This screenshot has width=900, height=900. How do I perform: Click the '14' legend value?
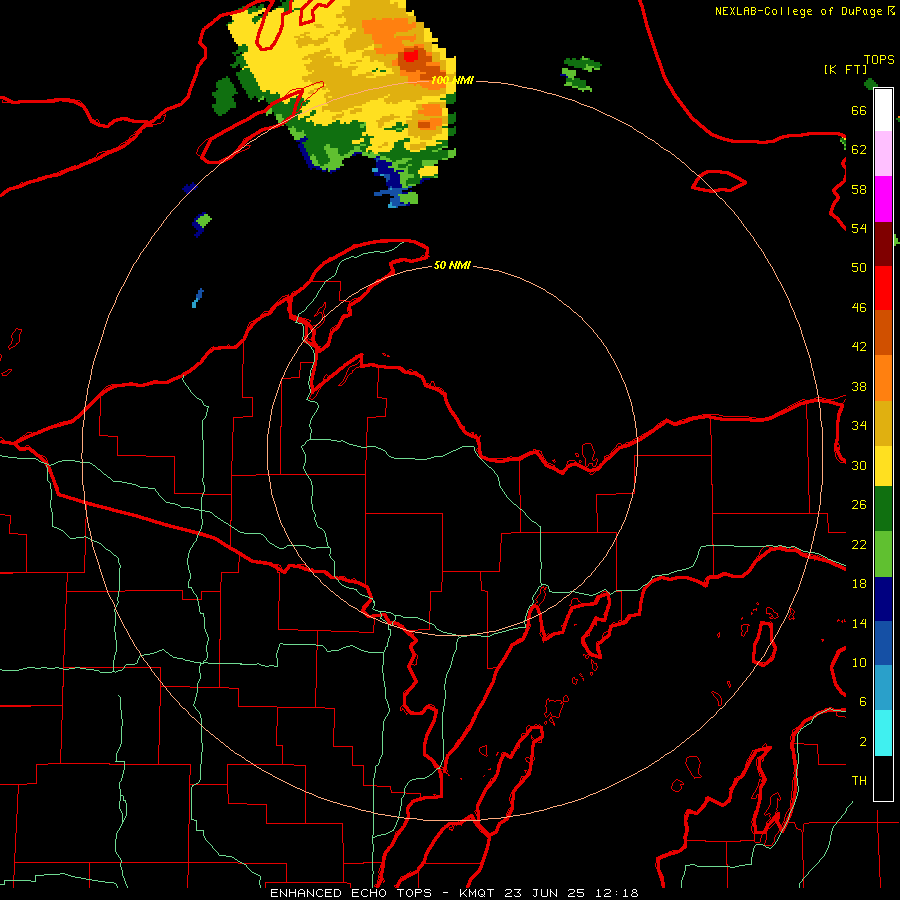(859, 623)
